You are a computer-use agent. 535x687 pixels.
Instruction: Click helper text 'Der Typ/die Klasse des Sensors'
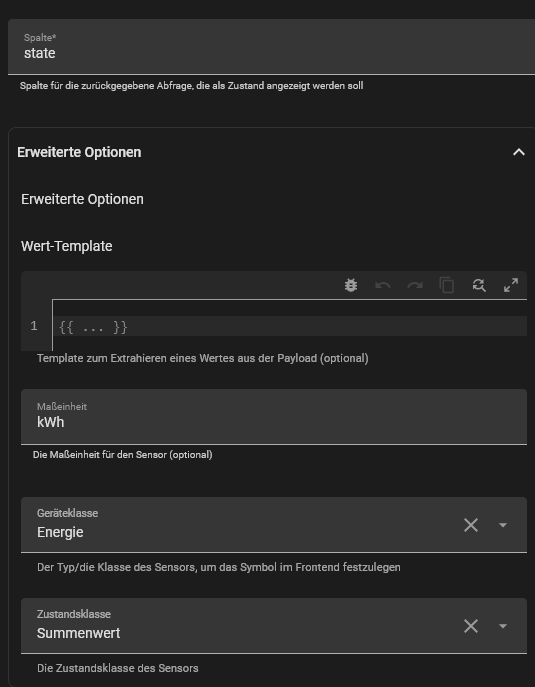[219, 567]
